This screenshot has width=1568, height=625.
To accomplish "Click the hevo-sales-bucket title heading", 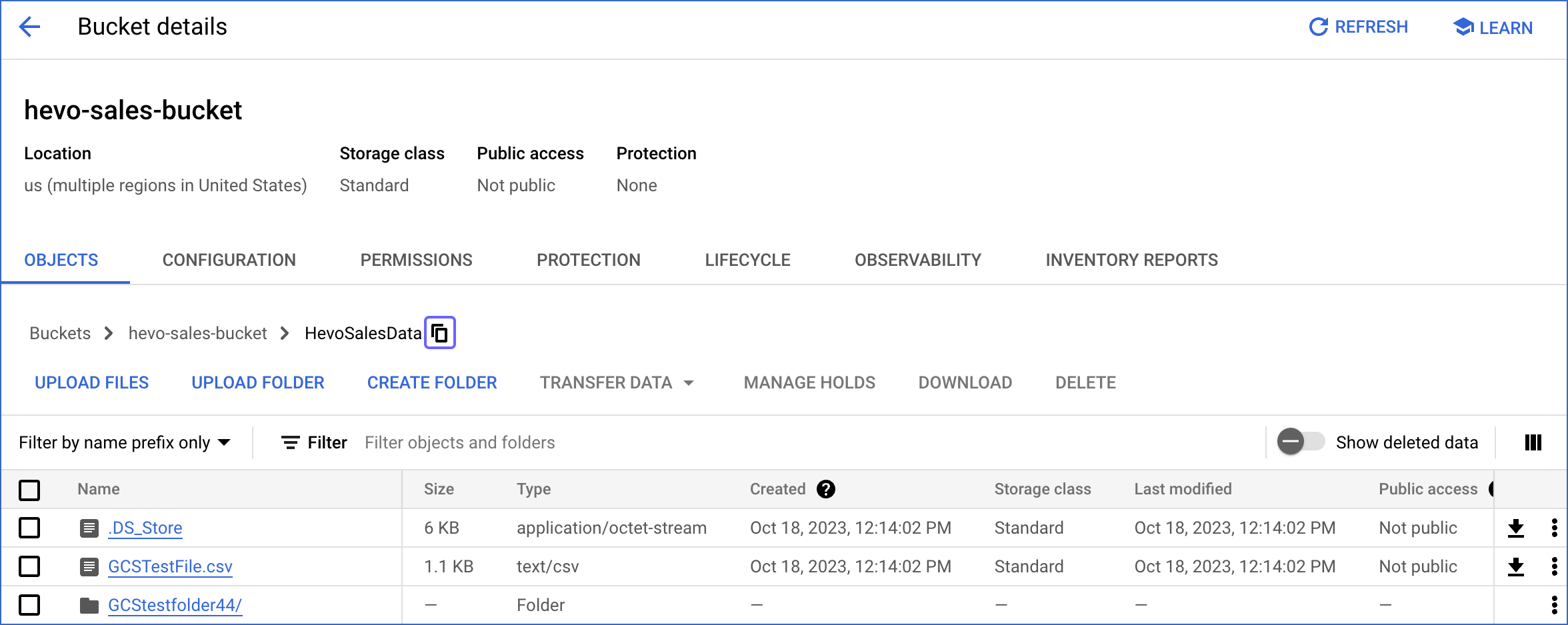I will tap(133, 110).
